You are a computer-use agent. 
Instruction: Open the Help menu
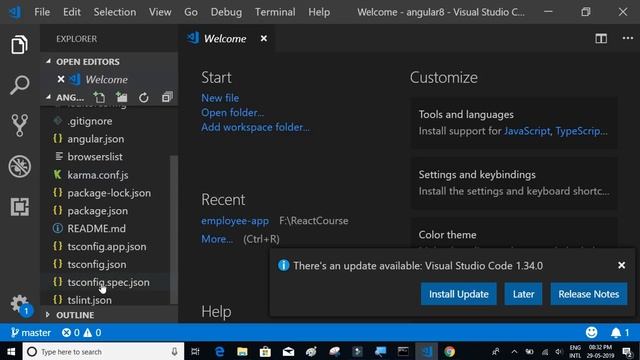pos(319,12)
